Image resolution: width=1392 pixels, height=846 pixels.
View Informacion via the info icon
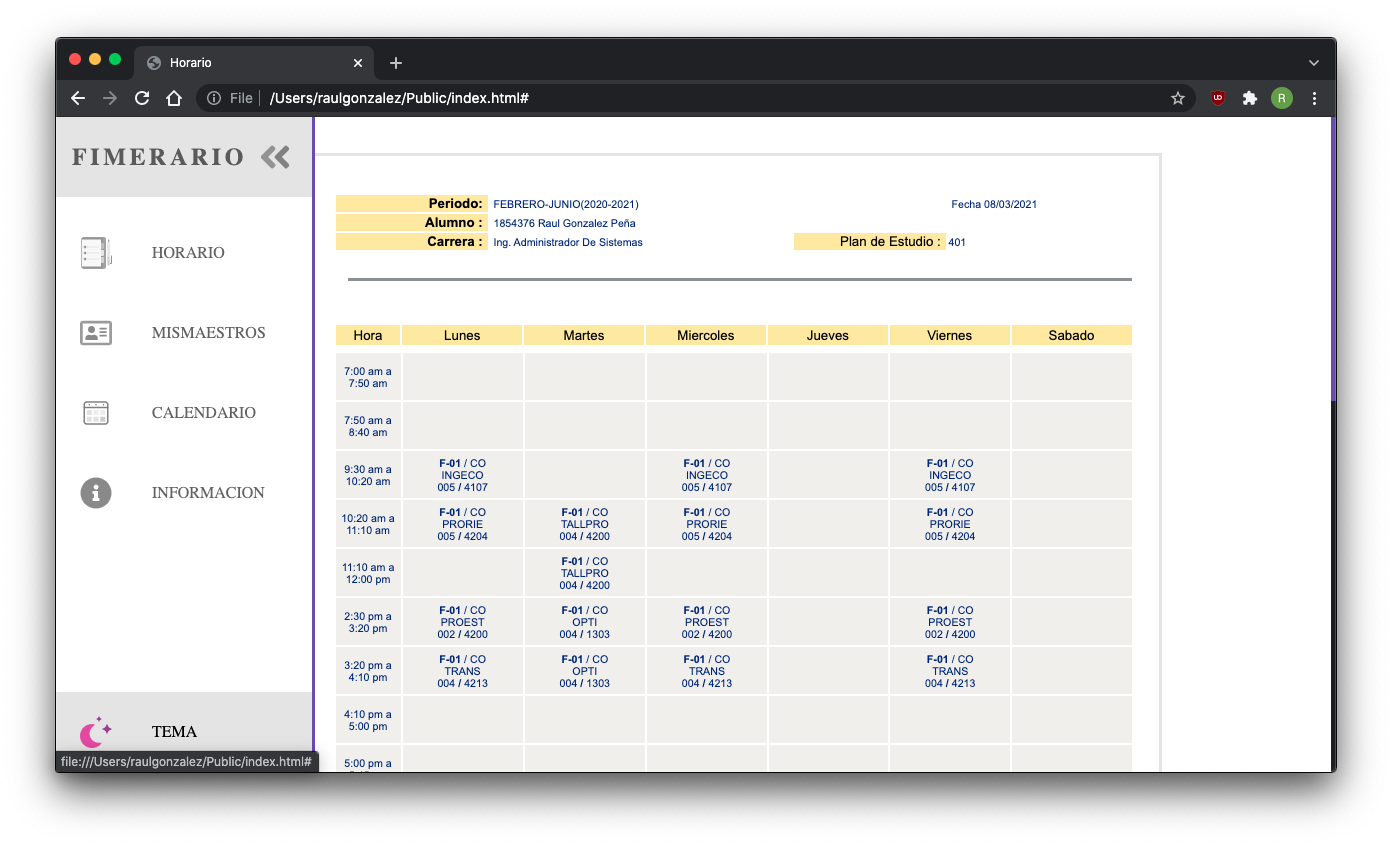pos(95,492)
